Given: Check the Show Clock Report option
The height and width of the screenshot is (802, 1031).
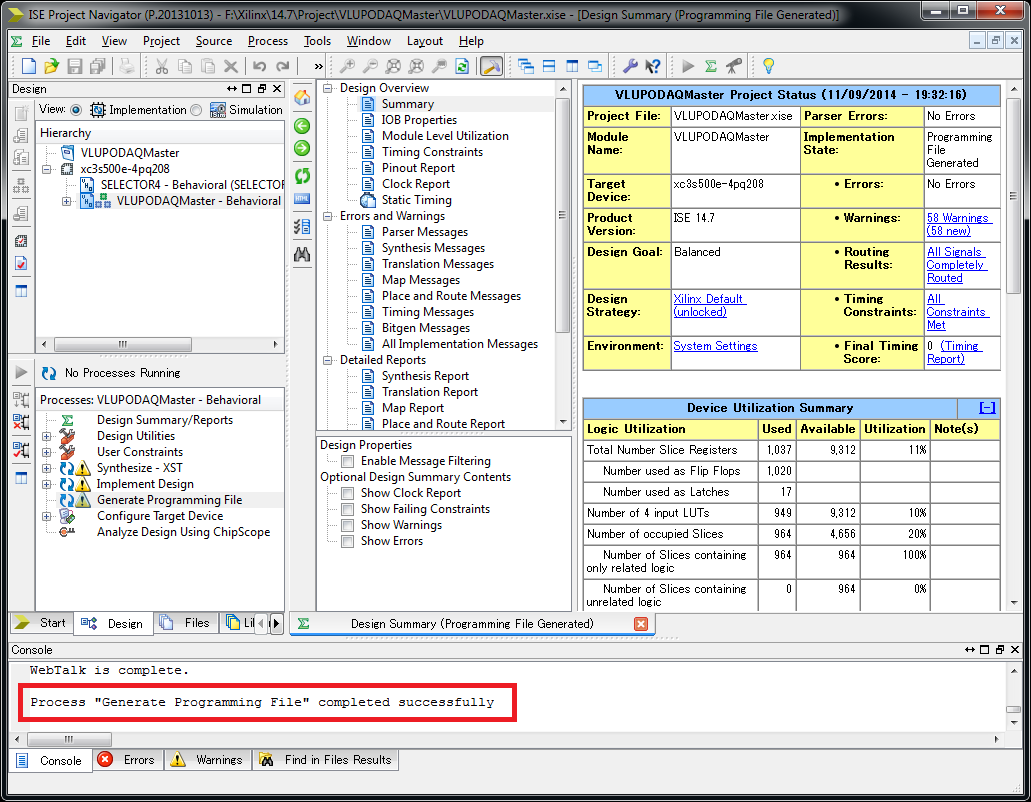Looking at the screenshot, I should coord(348,493).
